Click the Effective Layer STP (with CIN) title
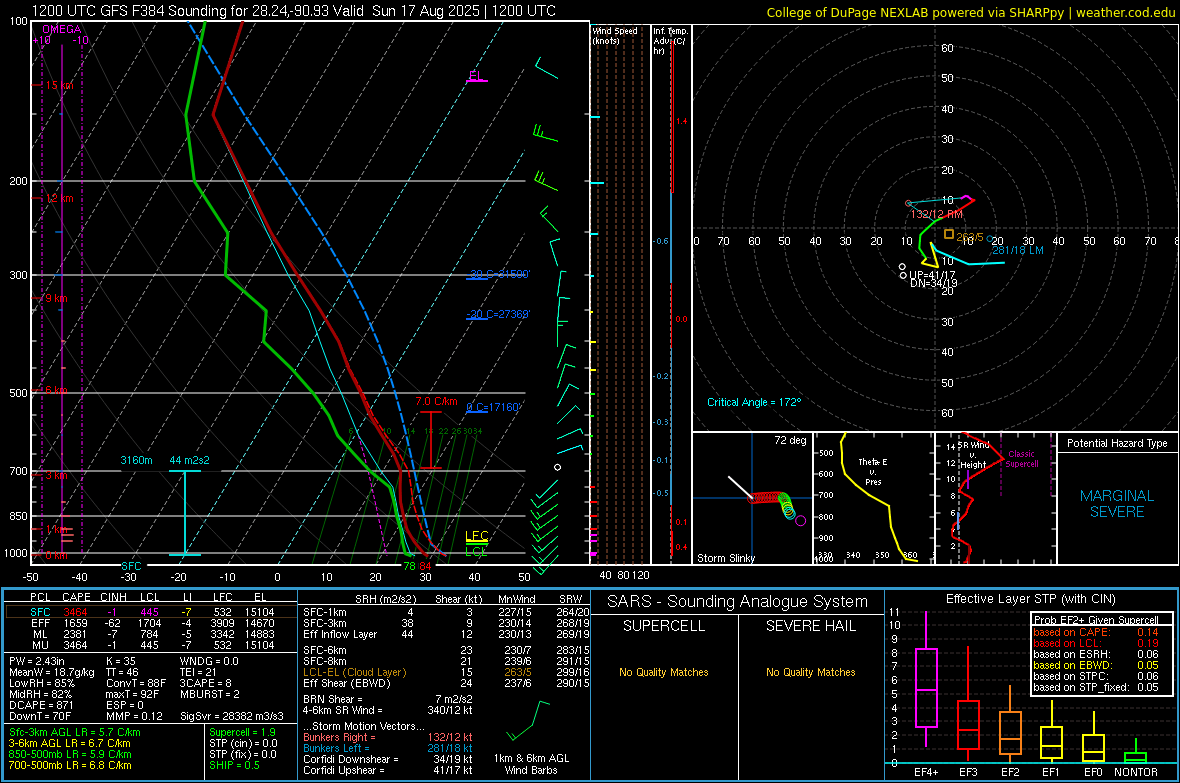 pos(1030,599)
